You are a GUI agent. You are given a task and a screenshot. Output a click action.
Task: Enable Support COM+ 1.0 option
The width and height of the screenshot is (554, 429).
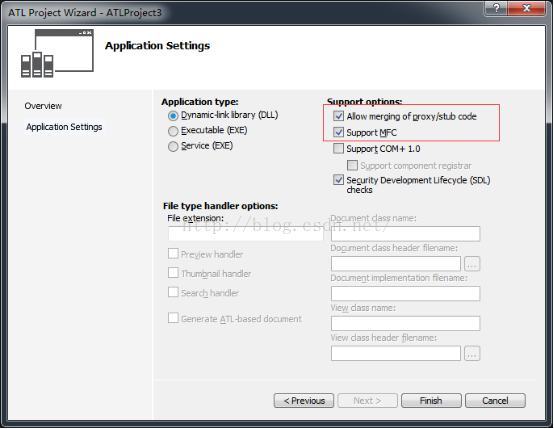pyautogui.click(x=338, y=148)
